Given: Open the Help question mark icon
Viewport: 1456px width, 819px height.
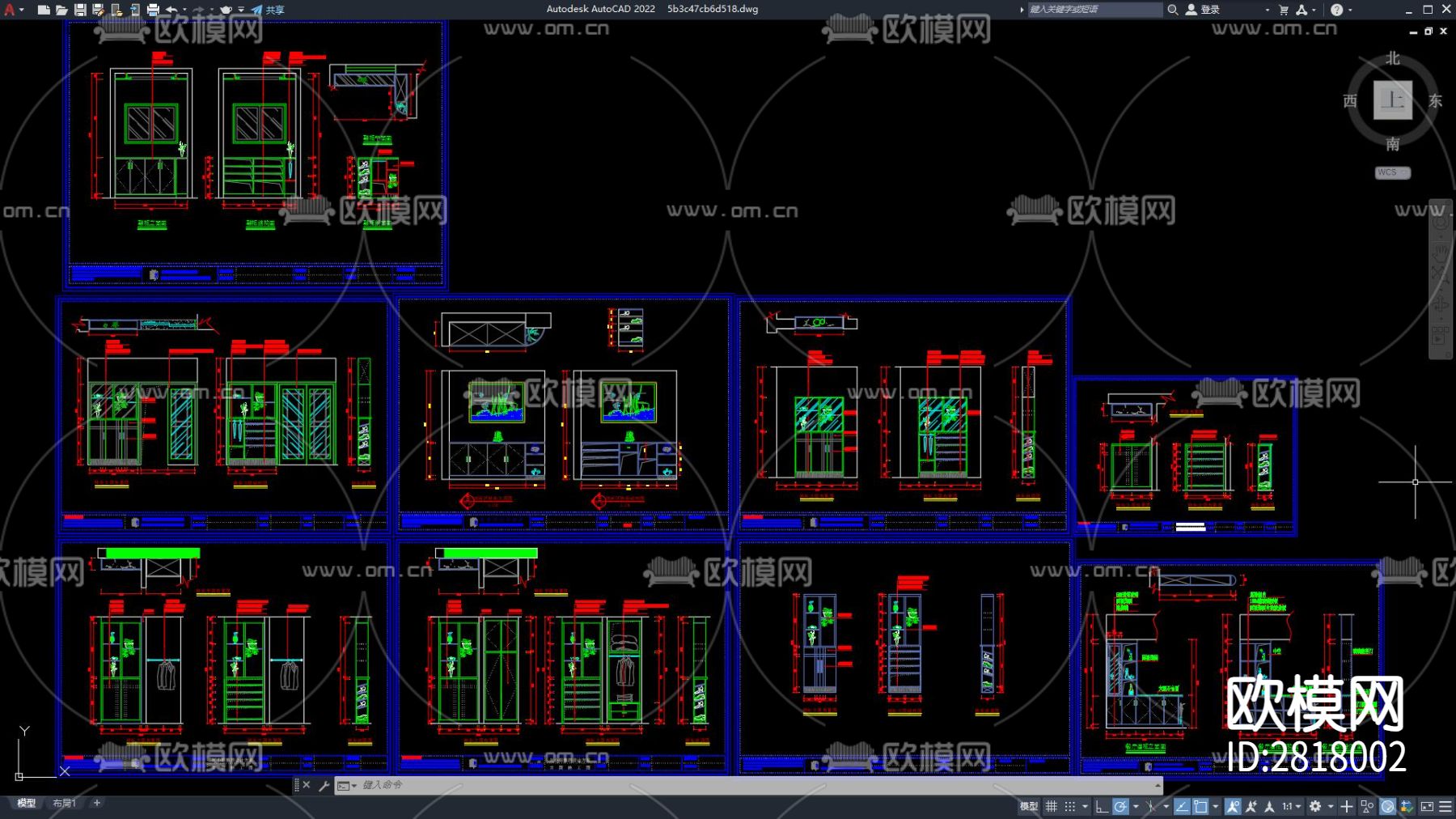Looking at the screenshot, I should [x=1336, y=10].
